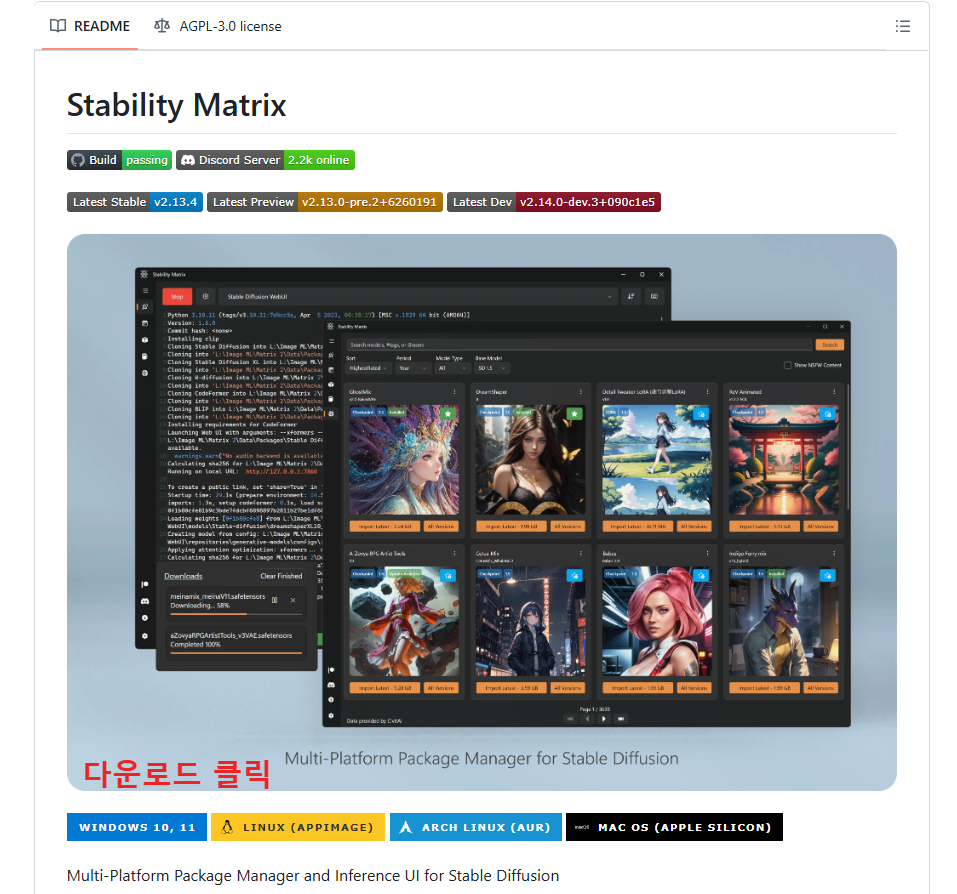Click the Stability Matrix heading
957x894 pixels.
tap(176, 105)
